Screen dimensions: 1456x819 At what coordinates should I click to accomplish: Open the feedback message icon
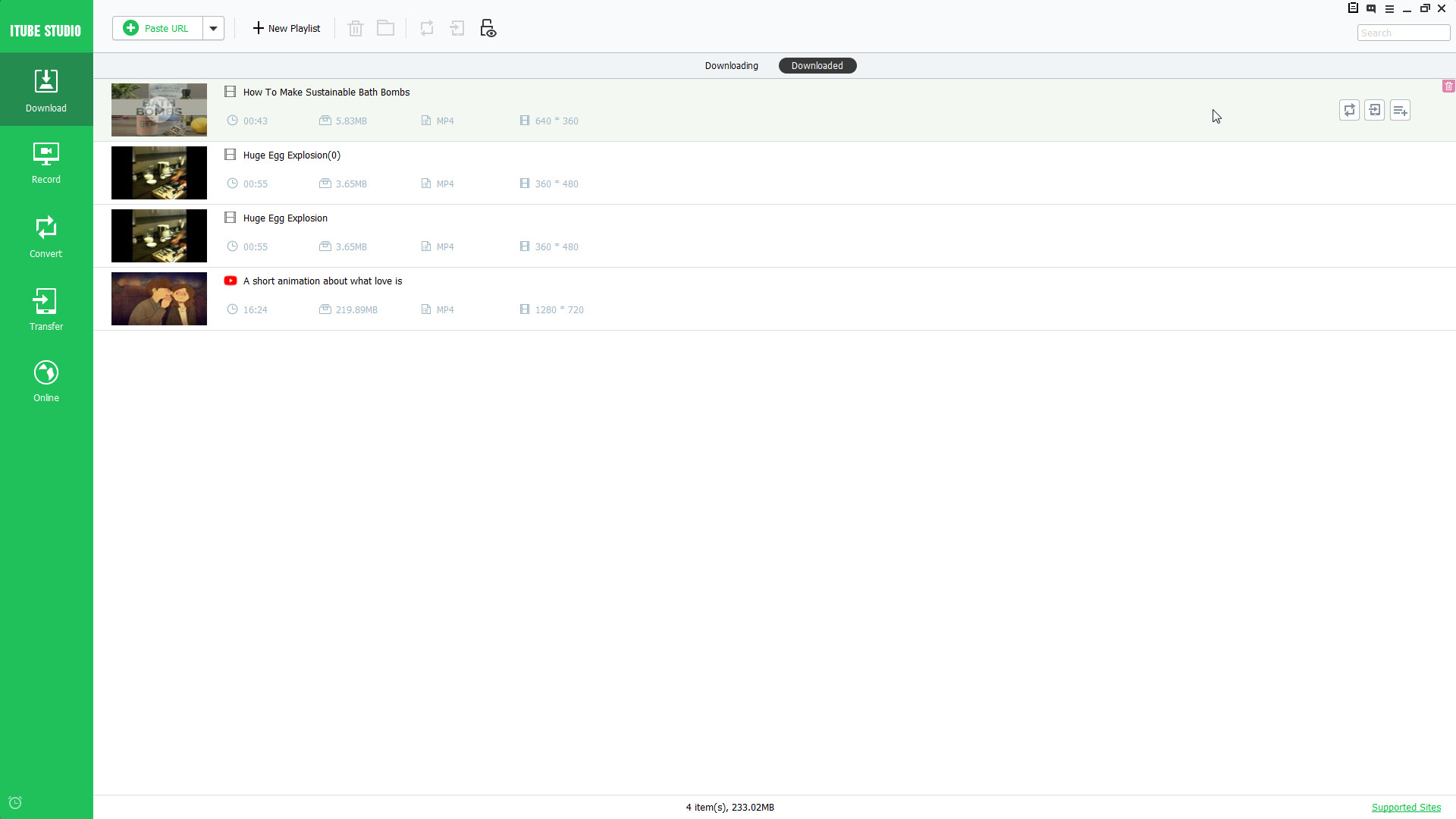tap(1371, 8)
